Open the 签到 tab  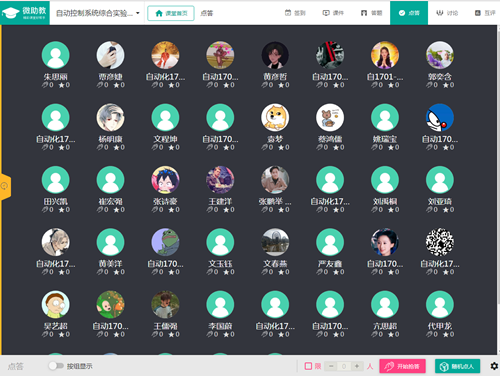pyautogui.click(x=295, y=13)
